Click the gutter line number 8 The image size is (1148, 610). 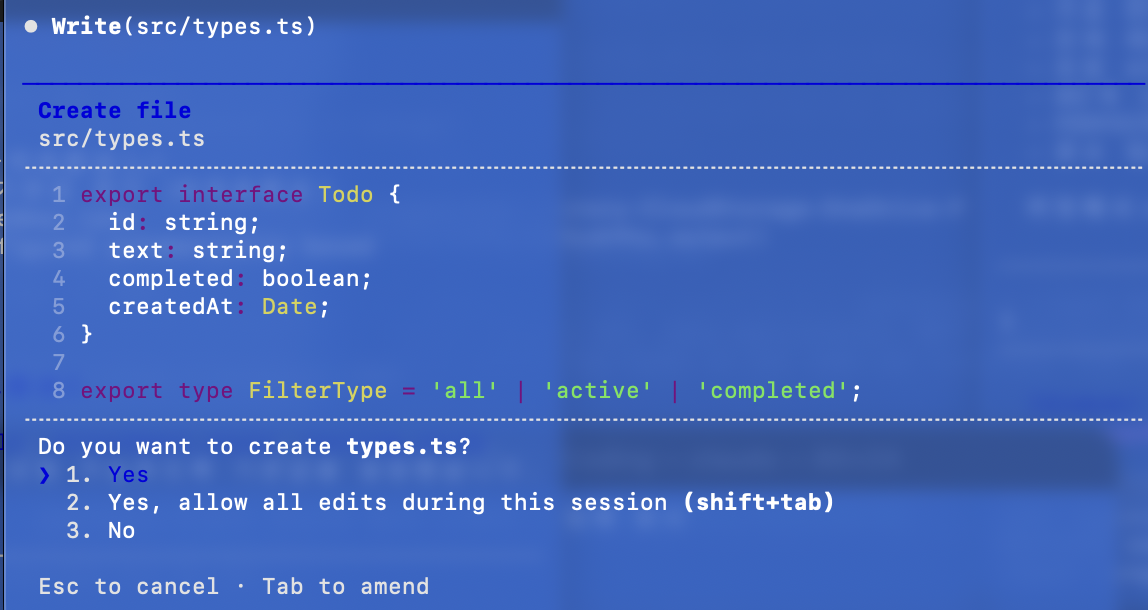click(58, 390)
